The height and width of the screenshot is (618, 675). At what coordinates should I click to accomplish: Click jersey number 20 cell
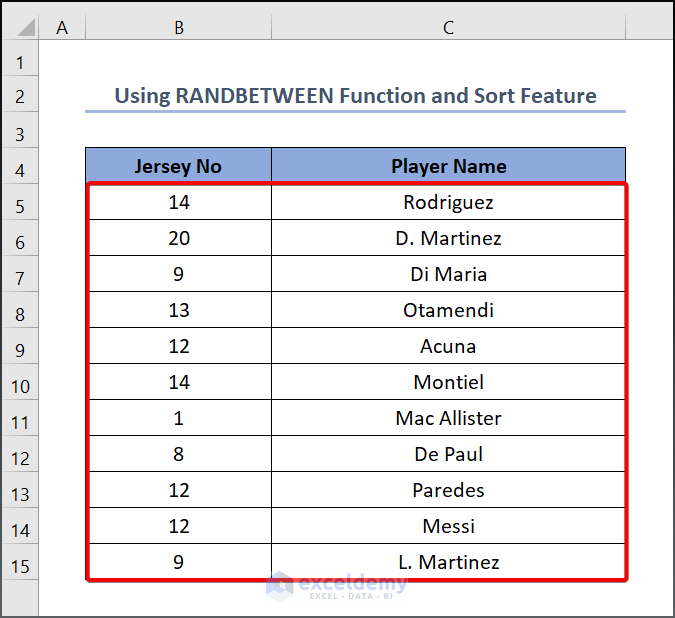(x=178, y=238)
